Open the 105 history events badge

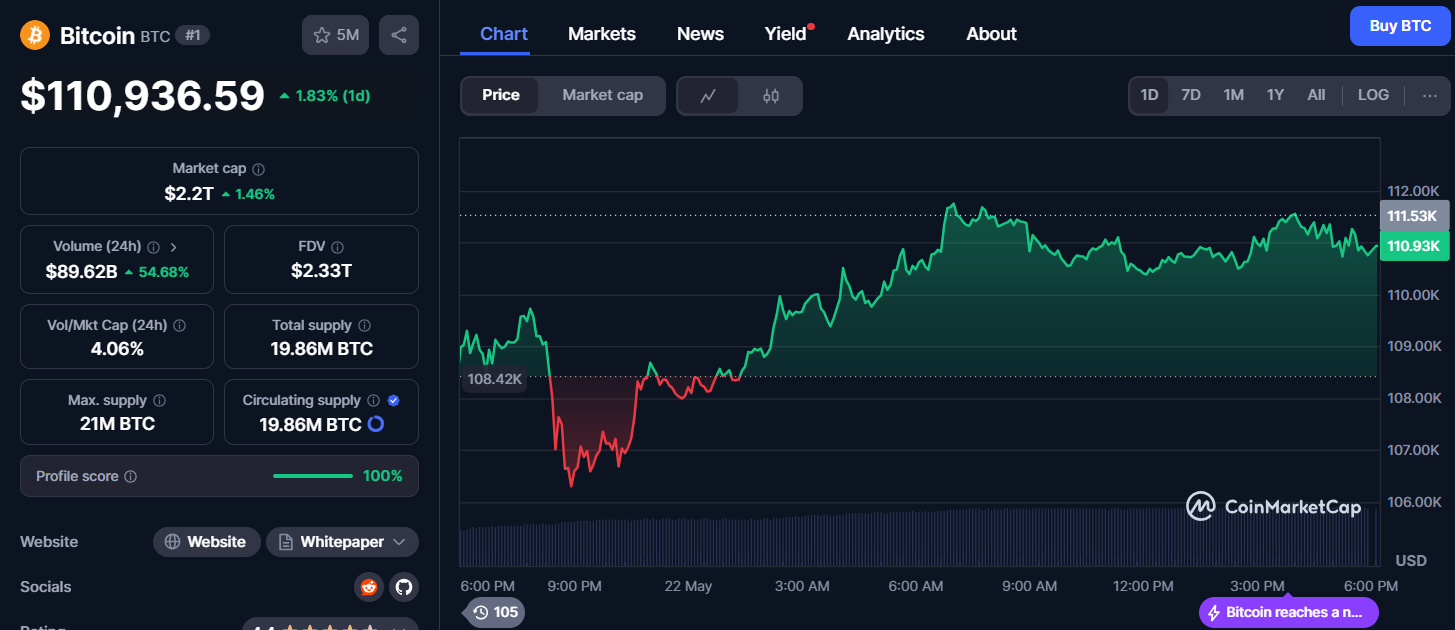coord(495,612)
